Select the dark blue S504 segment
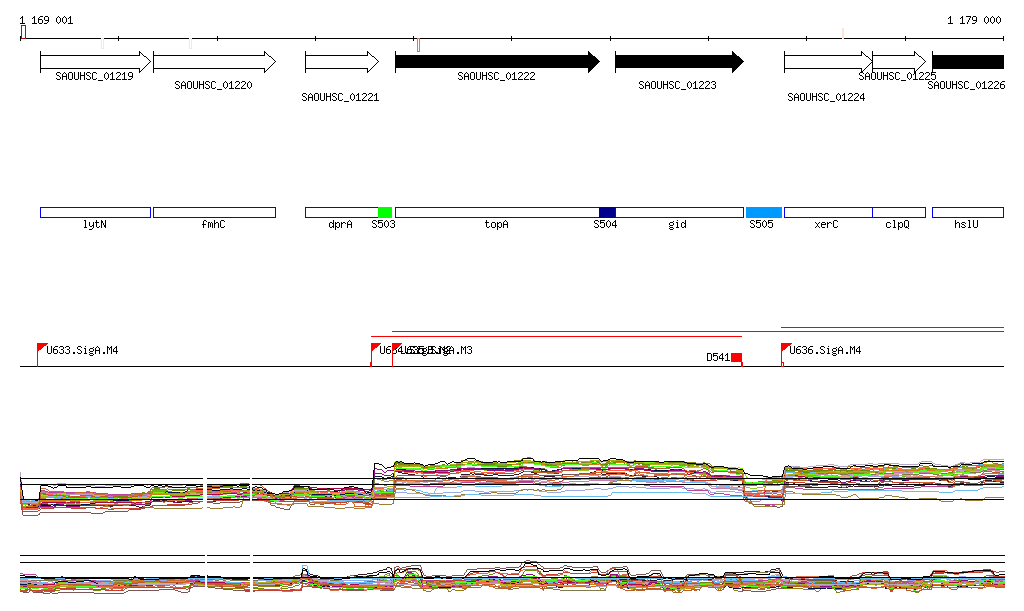The width and height of the screenshot is (1024, 611). pos(607,212)
